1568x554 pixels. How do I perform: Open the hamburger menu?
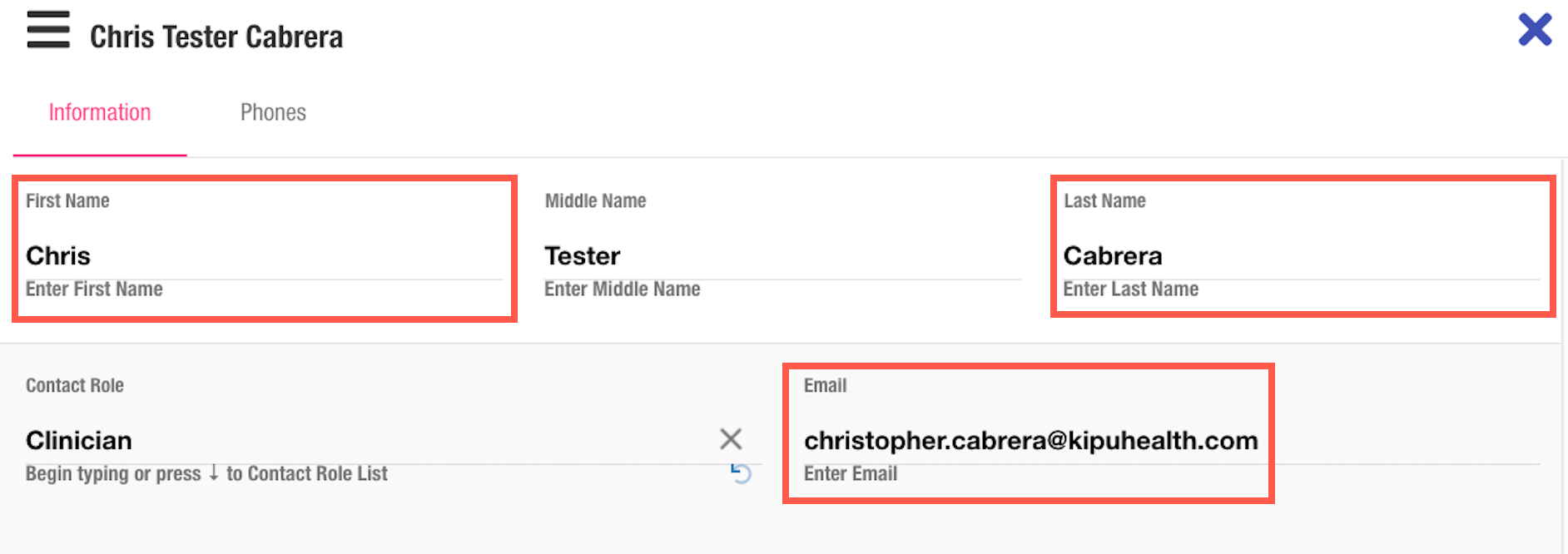coord(48,30)
